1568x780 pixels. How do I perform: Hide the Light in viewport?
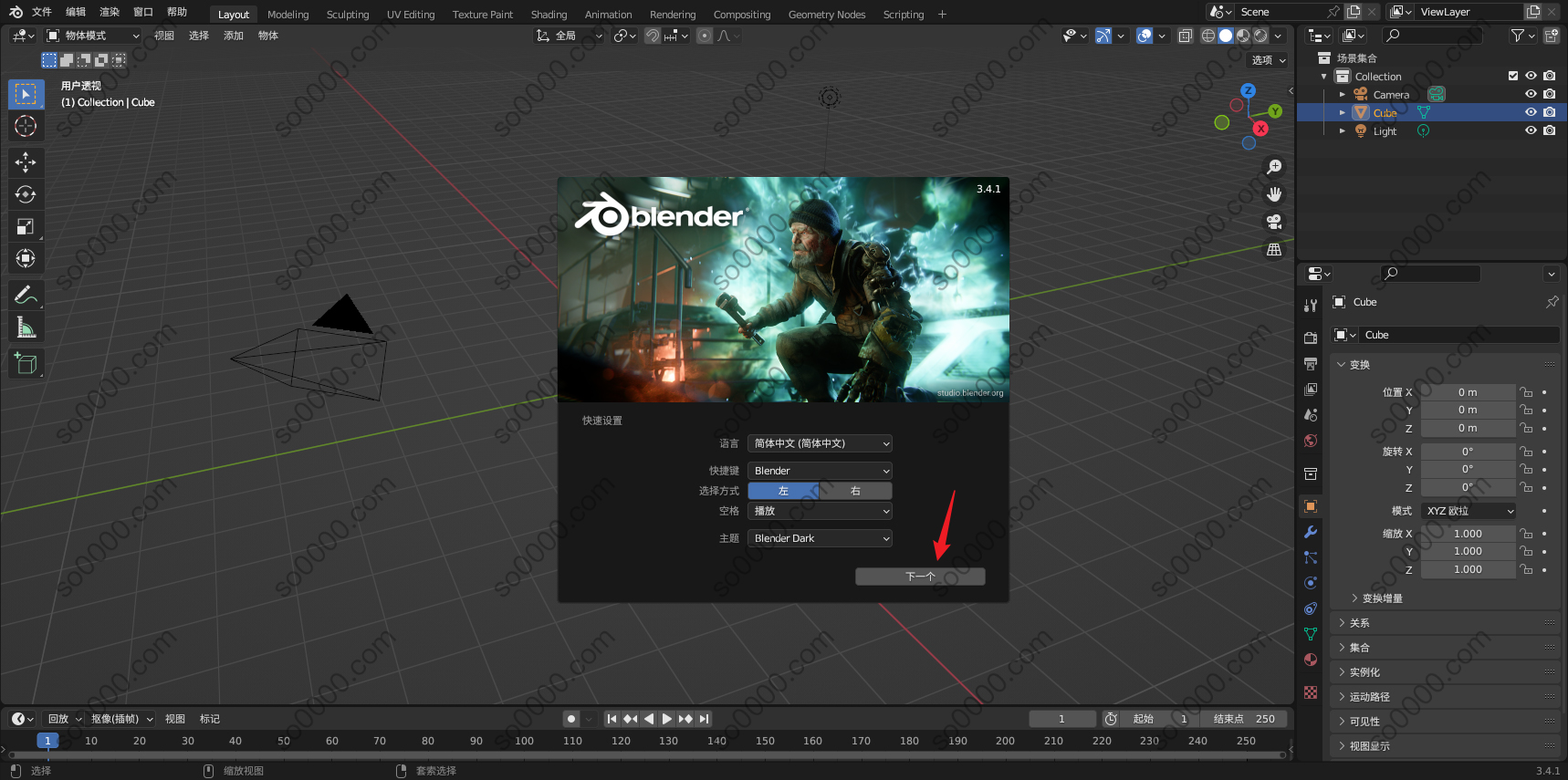pyautogui.click(x=1531, y=130)
